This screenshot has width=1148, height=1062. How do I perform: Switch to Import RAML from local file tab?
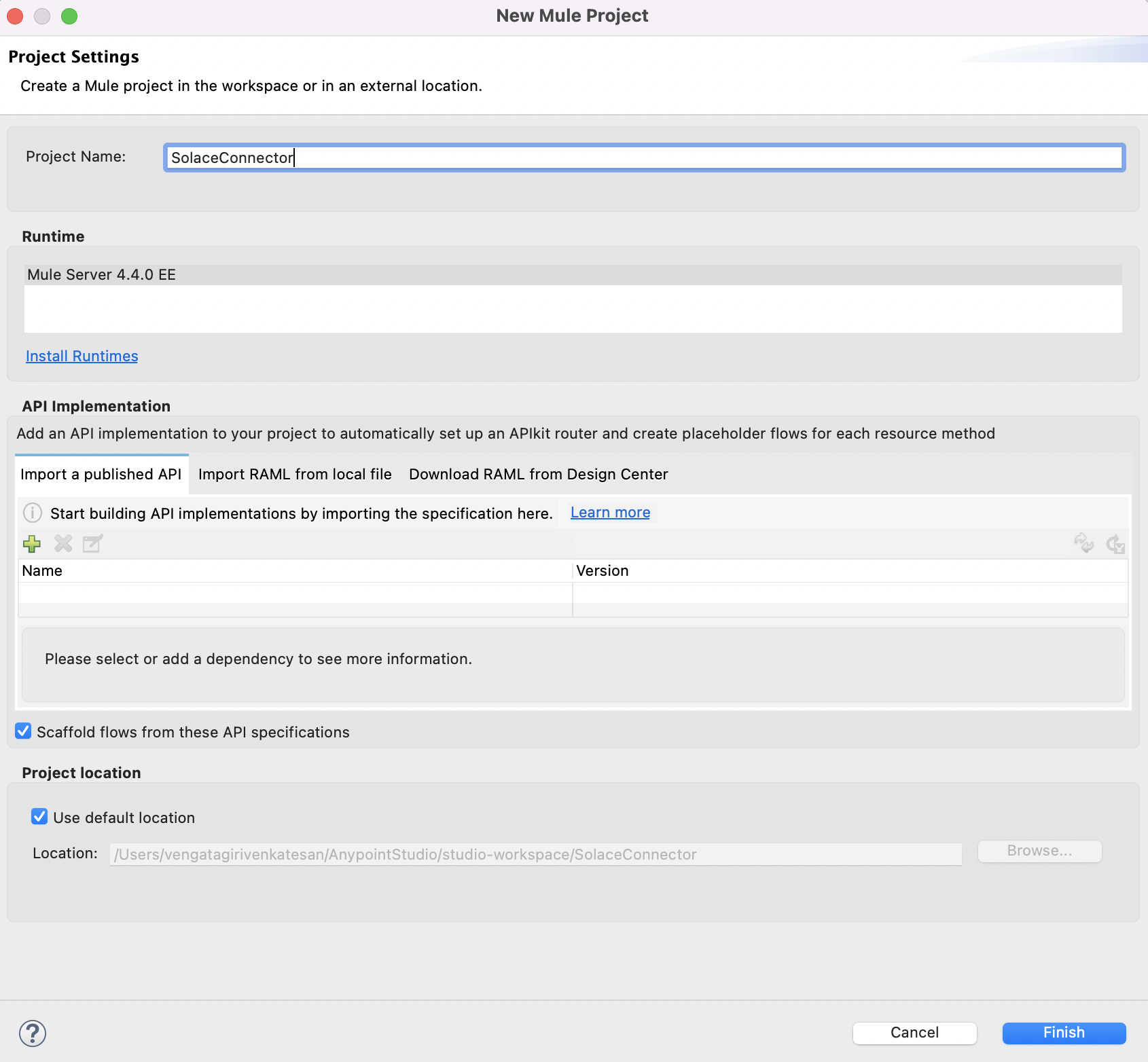point(295,474)
